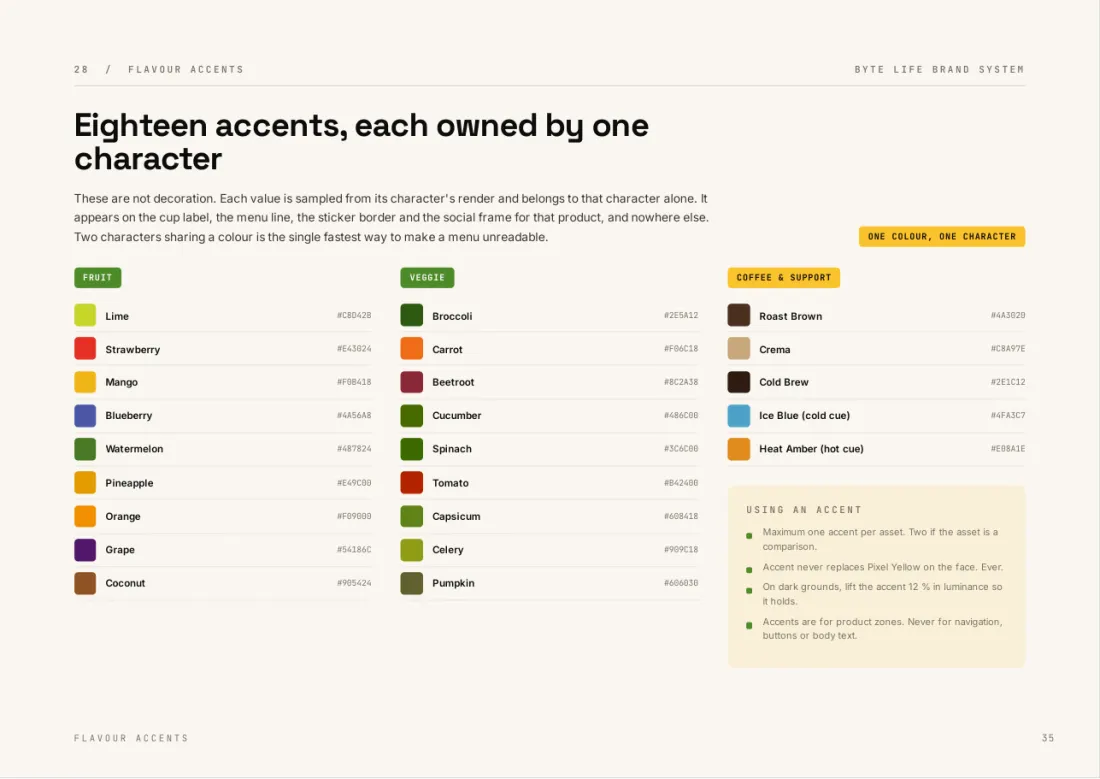This screenshot has width=1100, height=779.
Task: Click the 'Orange' name label
Action: tap(123, 516)
